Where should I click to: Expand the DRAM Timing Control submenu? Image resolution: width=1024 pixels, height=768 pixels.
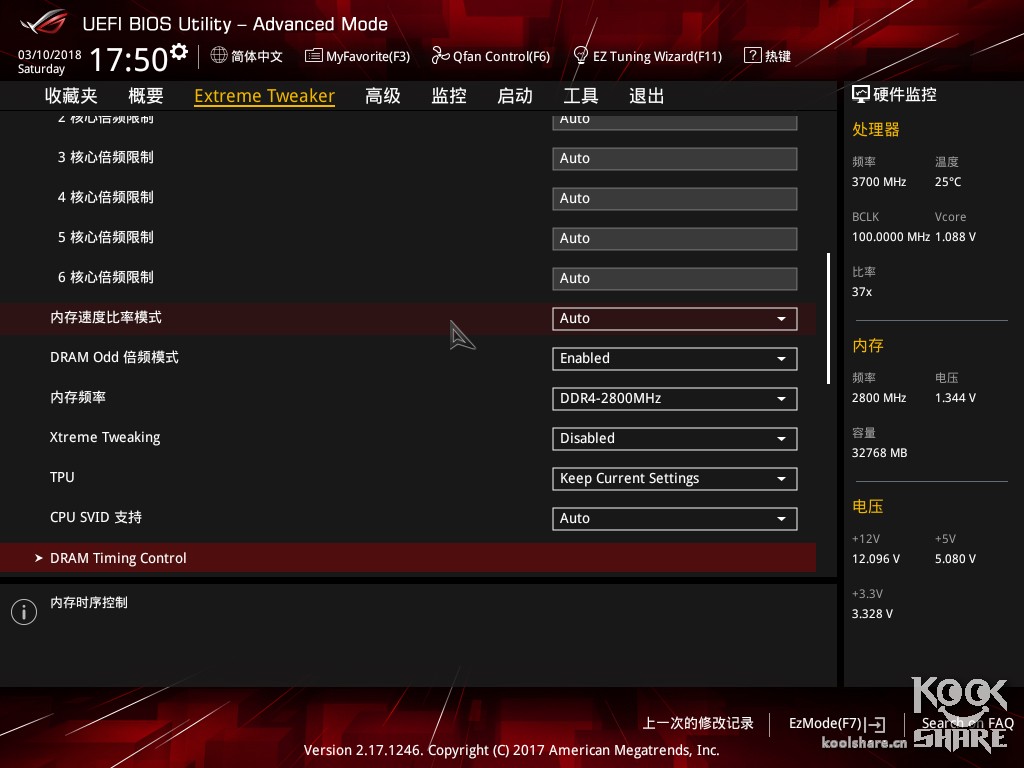pos(118,558)
